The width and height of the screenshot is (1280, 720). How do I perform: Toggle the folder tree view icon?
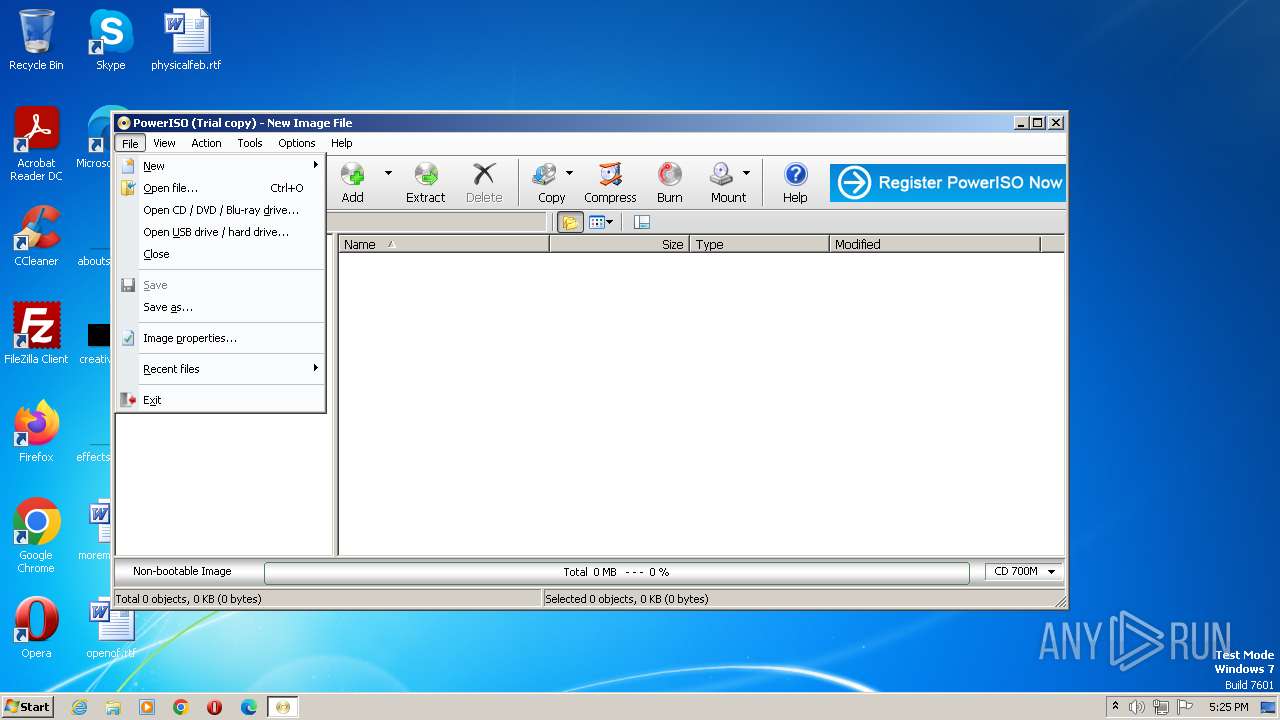pos(570,222)
